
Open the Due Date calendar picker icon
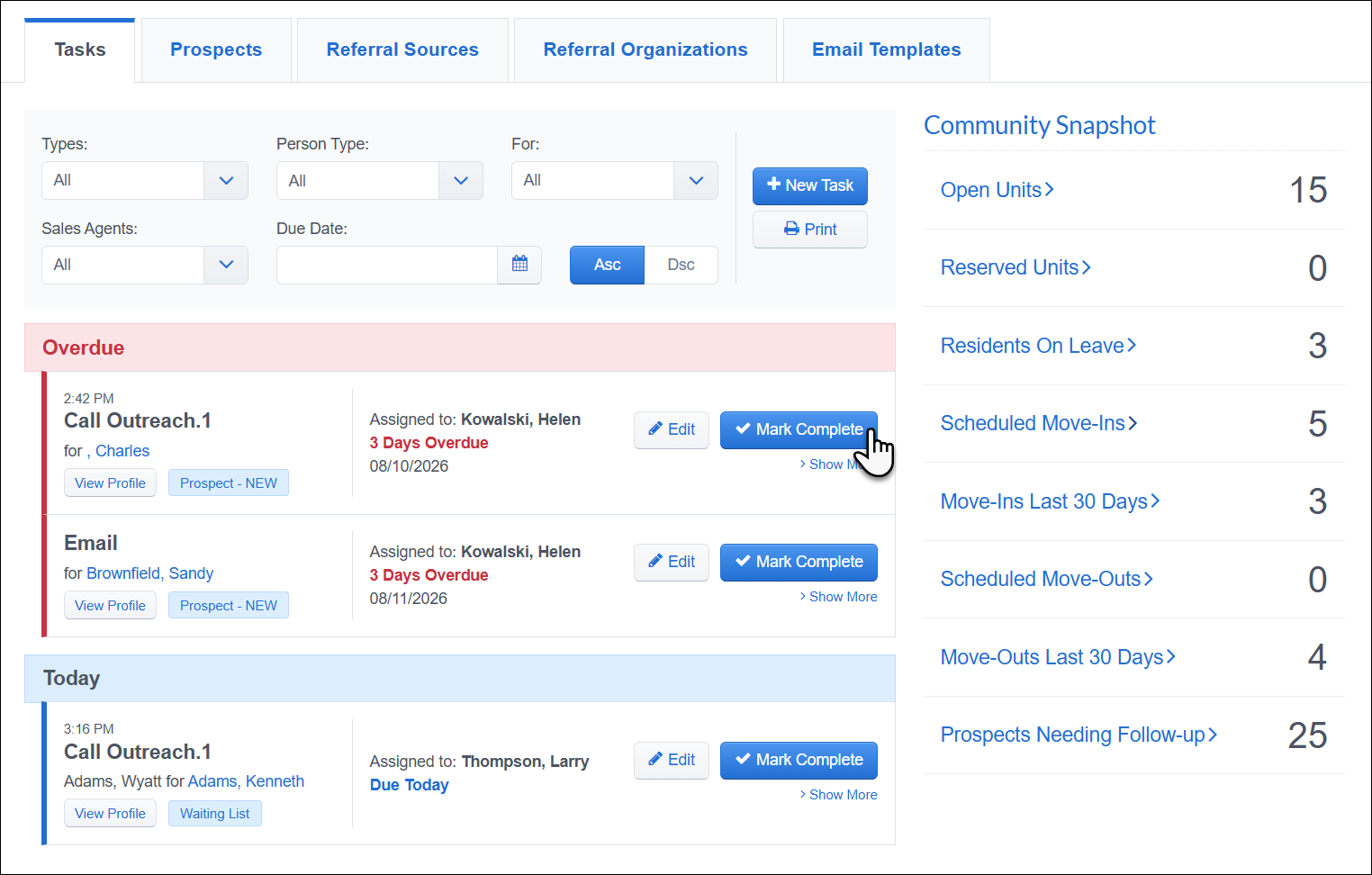tap(519, 265)
